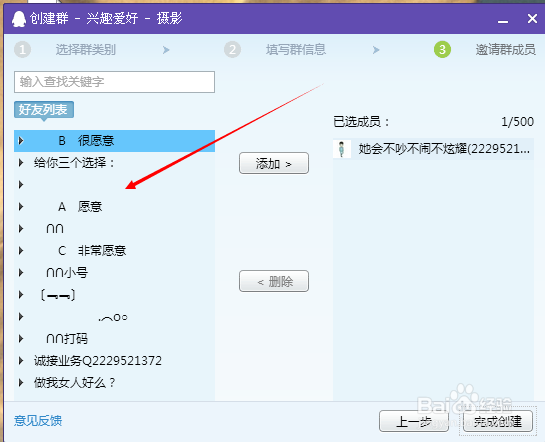
Task: Select the 诚接业务Q2229521372 row text
Action: [x=98, y=361]
